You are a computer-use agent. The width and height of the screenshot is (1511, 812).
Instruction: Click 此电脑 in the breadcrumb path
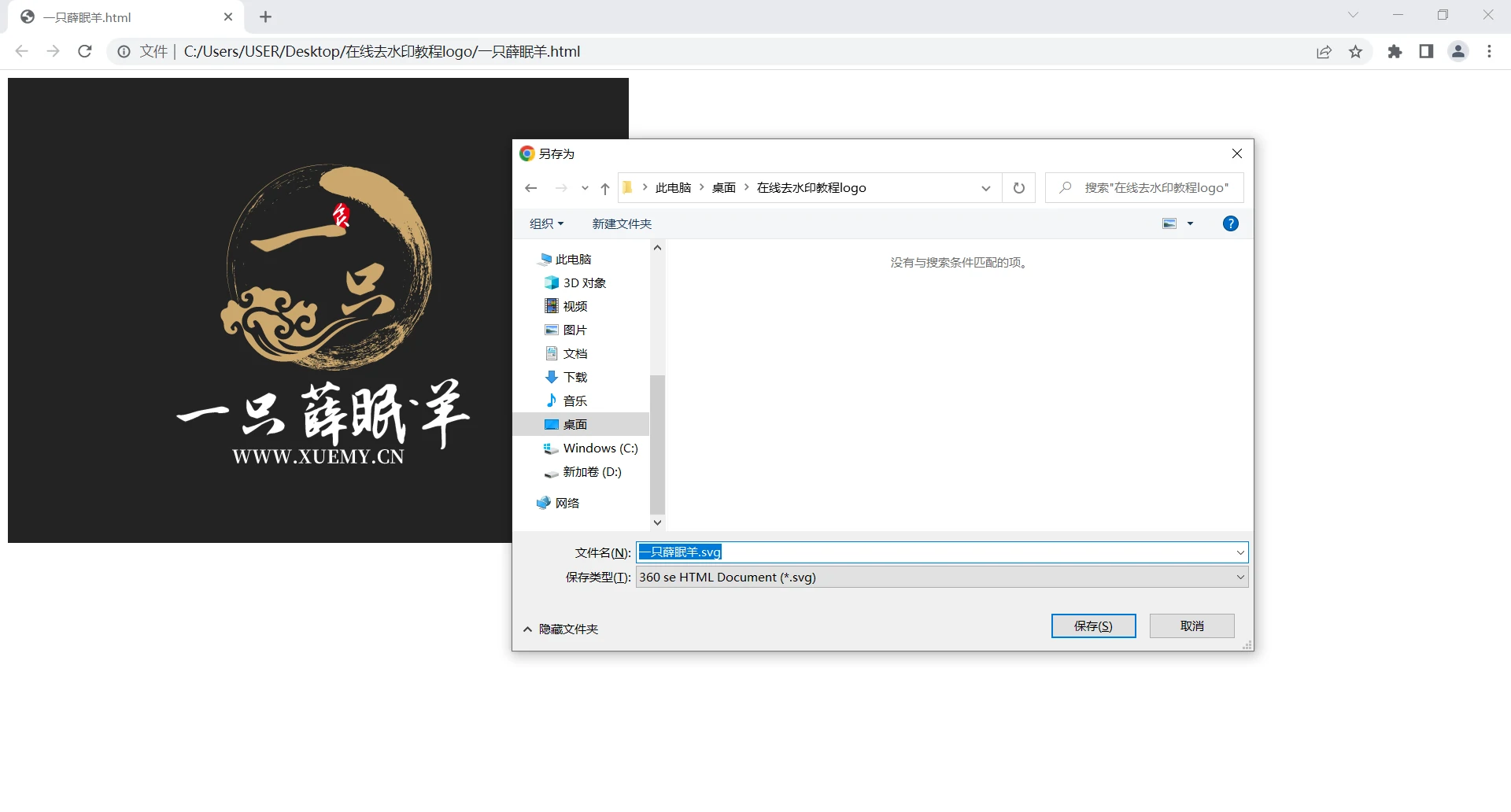[x=673, y=187]
